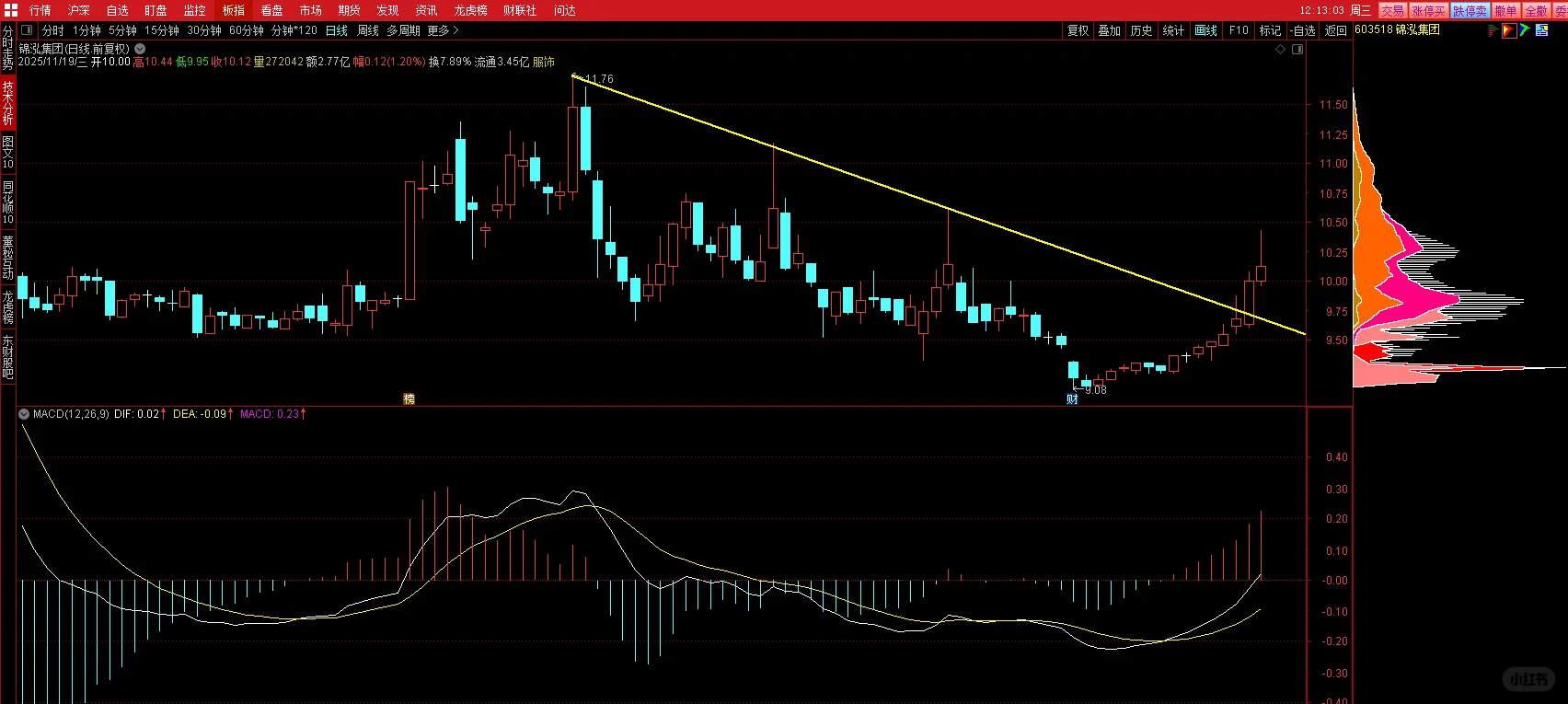Open the 问达 menu
This screenshot has height=704, width=1568.
click(565, 10)
